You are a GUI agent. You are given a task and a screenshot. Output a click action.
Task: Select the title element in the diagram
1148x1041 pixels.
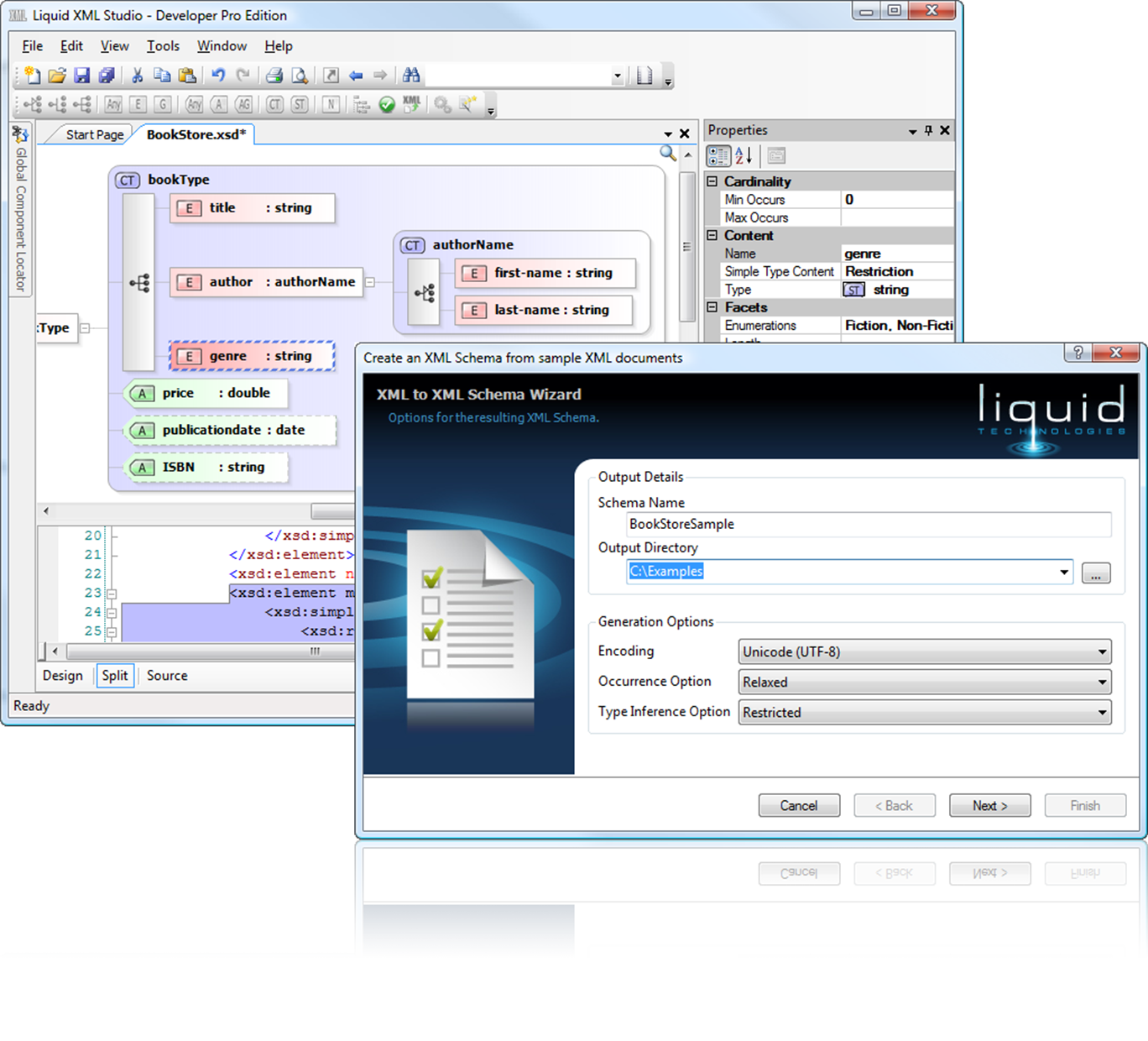252,207
